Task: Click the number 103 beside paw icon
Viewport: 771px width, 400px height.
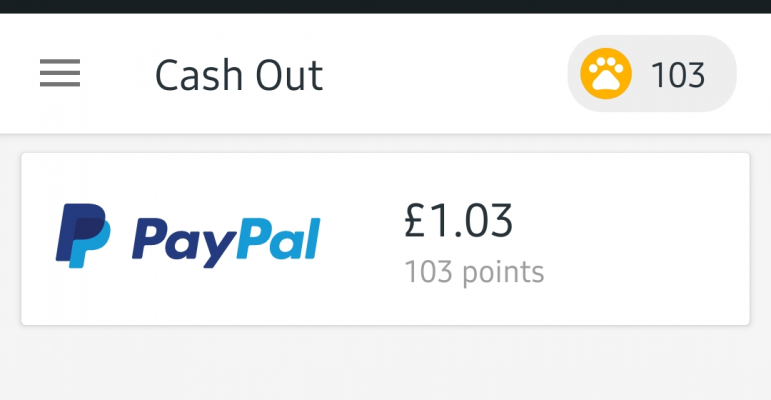Action: pyautogui.click(x=678, y=75)
